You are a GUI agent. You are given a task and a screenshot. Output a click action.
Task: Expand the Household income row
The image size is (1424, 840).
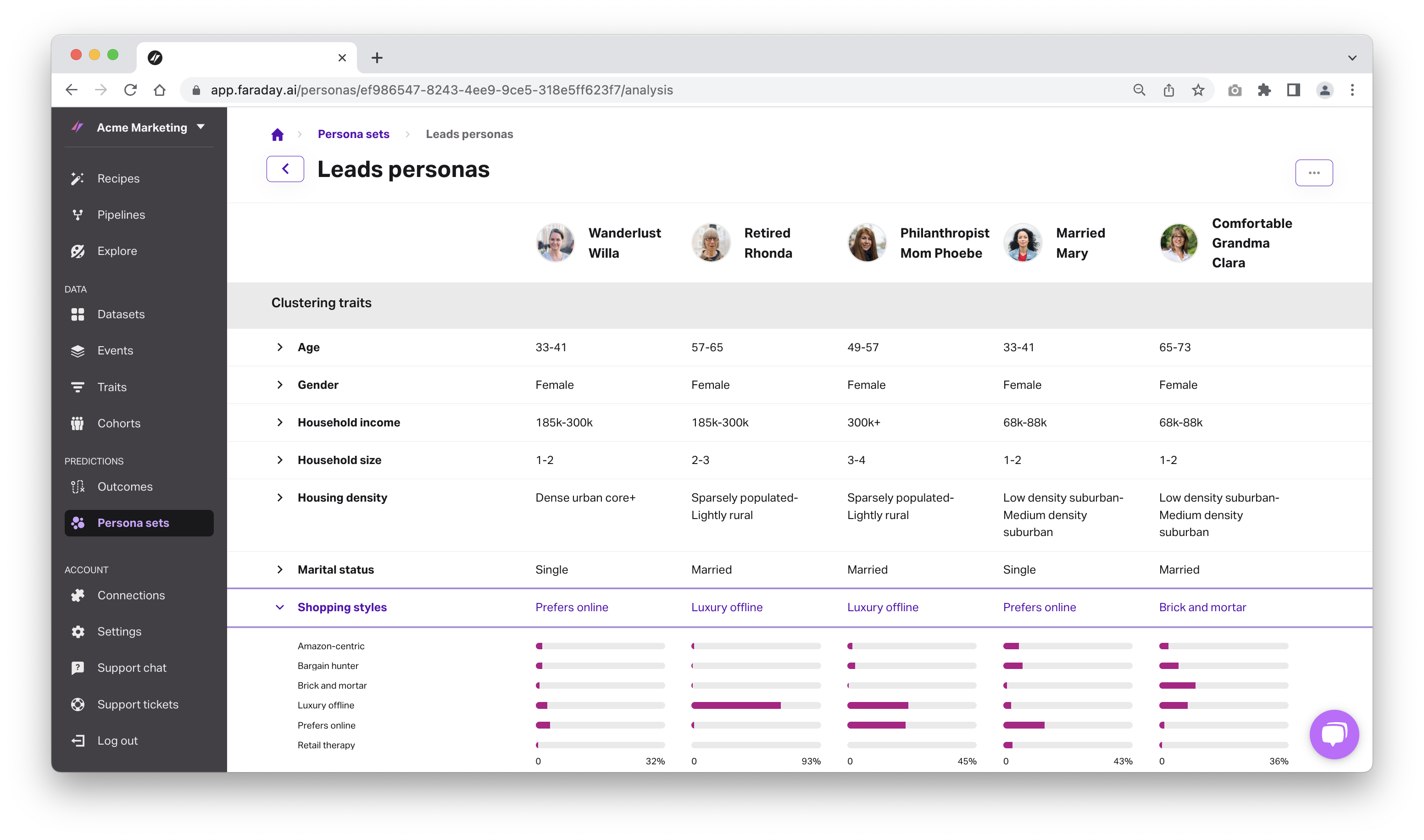[280, 422]
